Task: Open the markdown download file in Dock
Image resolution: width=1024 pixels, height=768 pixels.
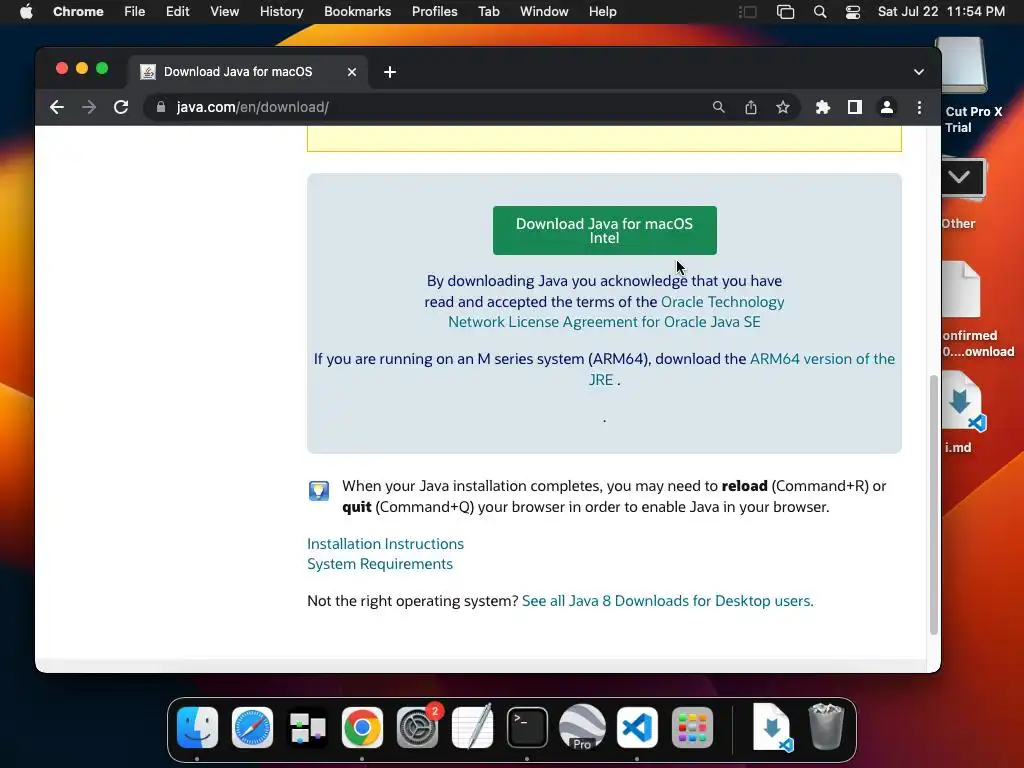Action: pos(772,728)
